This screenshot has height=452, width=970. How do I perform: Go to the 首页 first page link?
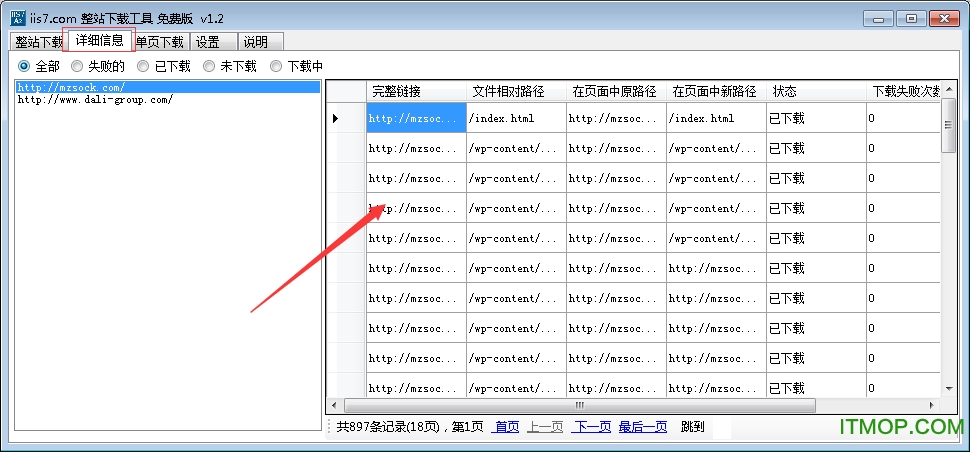[507, 427]
